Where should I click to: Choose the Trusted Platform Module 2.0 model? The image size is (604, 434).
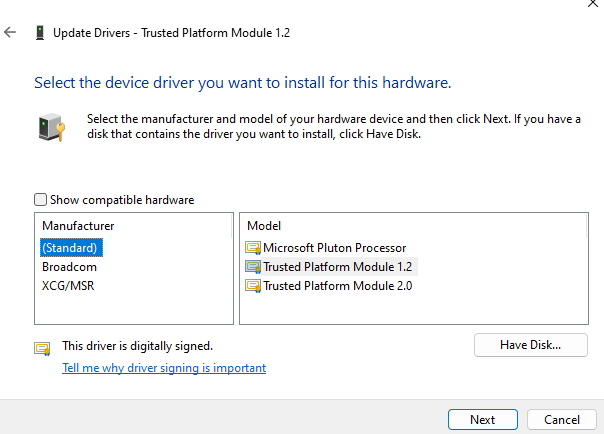(x=337, y=286)
